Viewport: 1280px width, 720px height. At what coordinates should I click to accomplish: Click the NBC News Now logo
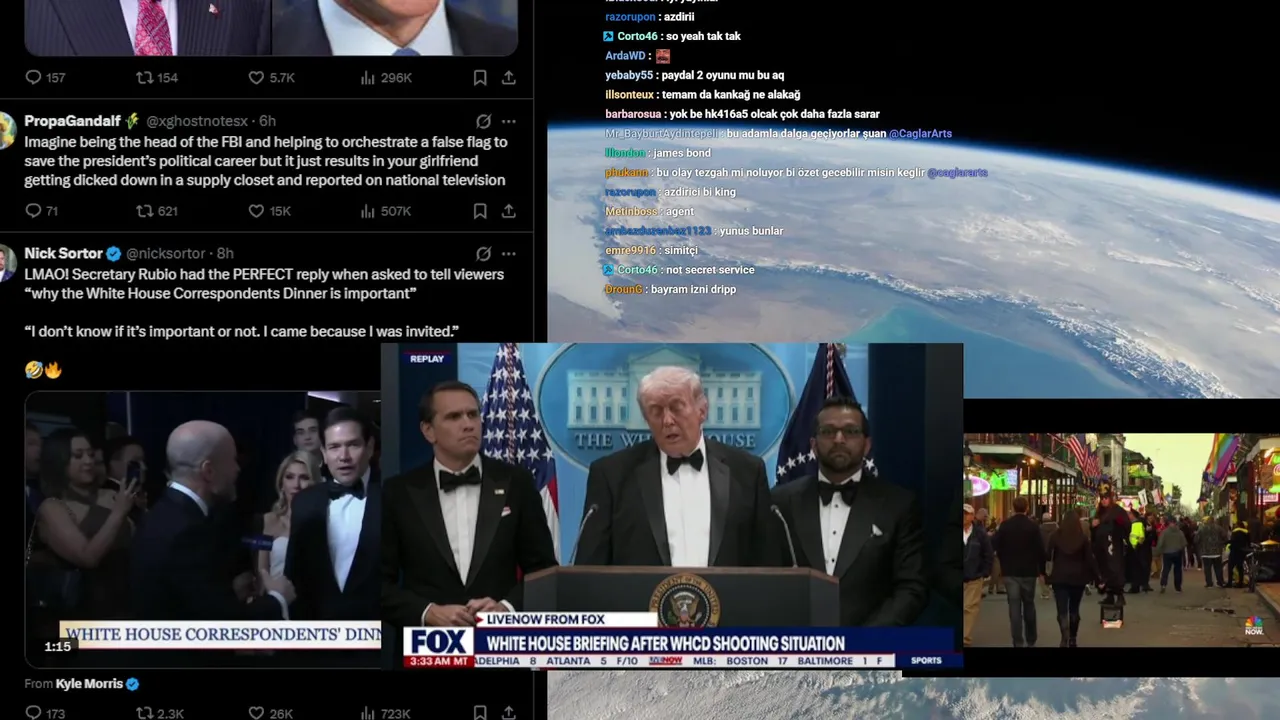[1253, 628]
